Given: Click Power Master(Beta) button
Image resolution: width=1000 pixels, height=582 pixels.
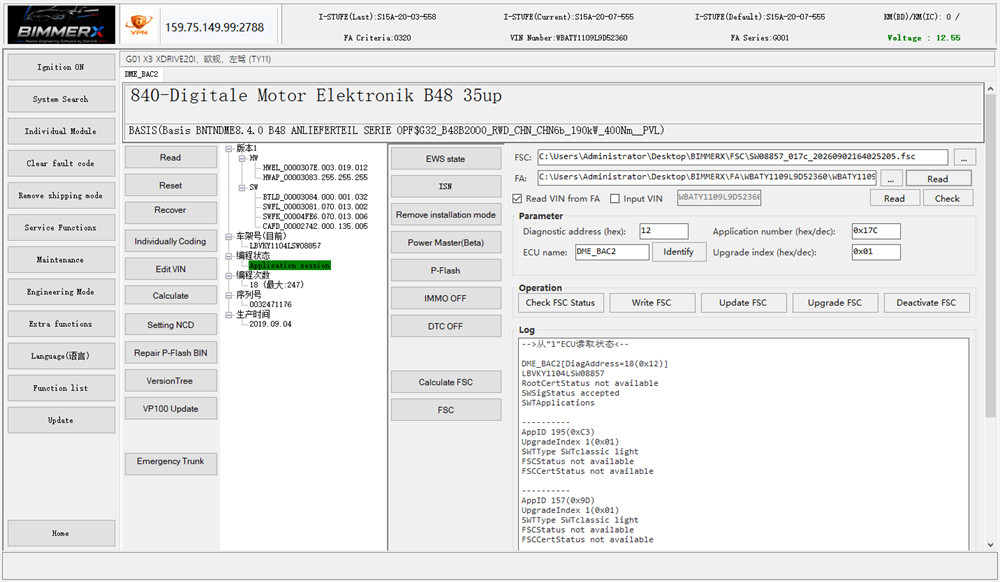Looking at the screenshot, I should 446,242.
